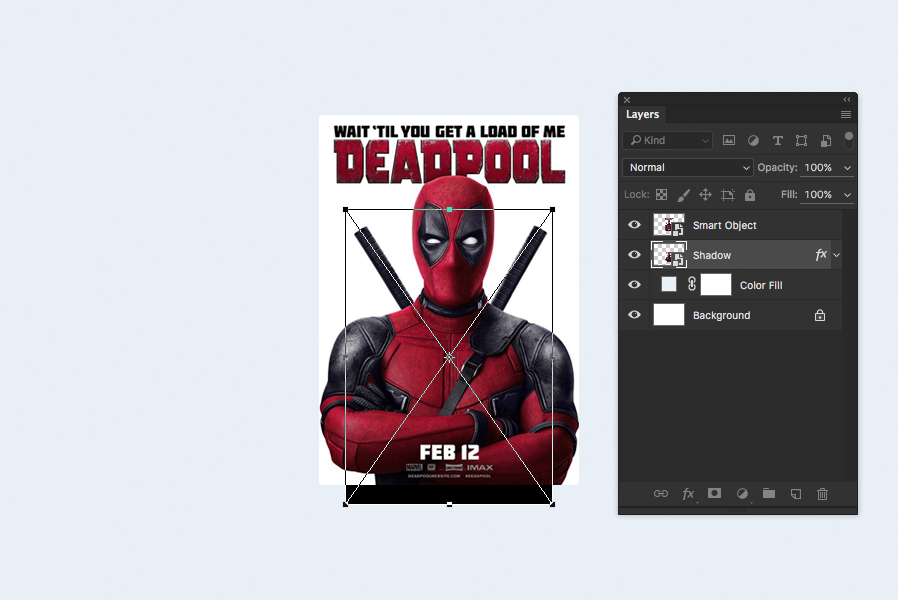
Task: Click top-right transform corner handle
Action: pos(552,210)
